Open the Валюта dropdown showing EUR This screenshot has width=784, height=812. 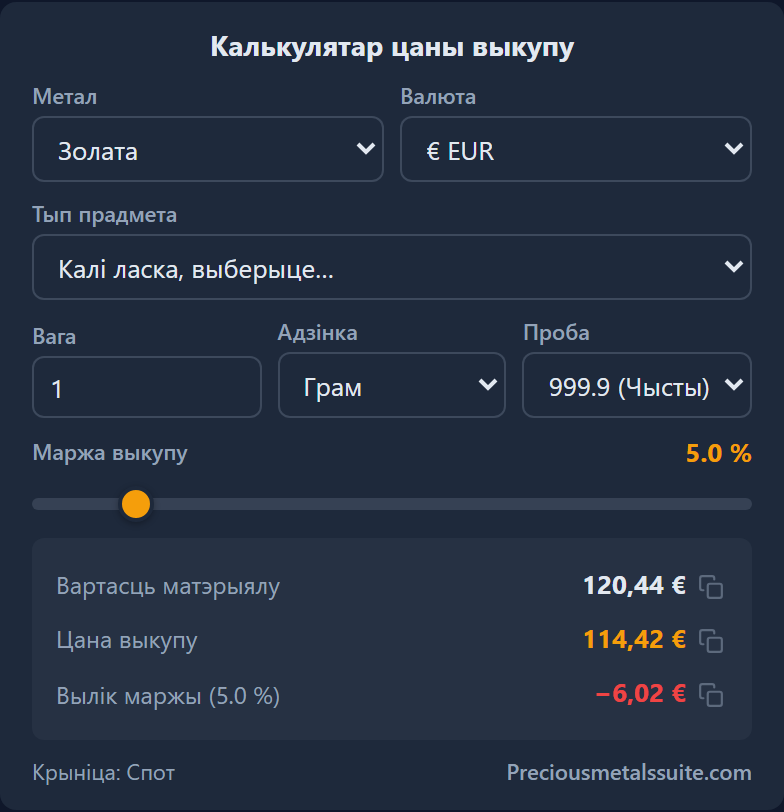pyautogui.click(x=576, y=149)
